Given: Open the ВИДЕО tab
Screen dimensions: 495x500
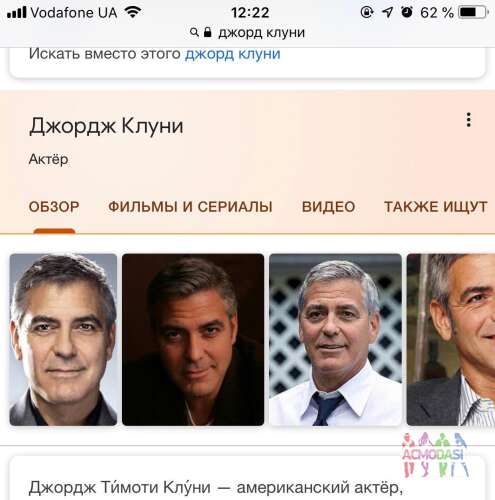Looking at the screenshot, I should tap(328, 207).
